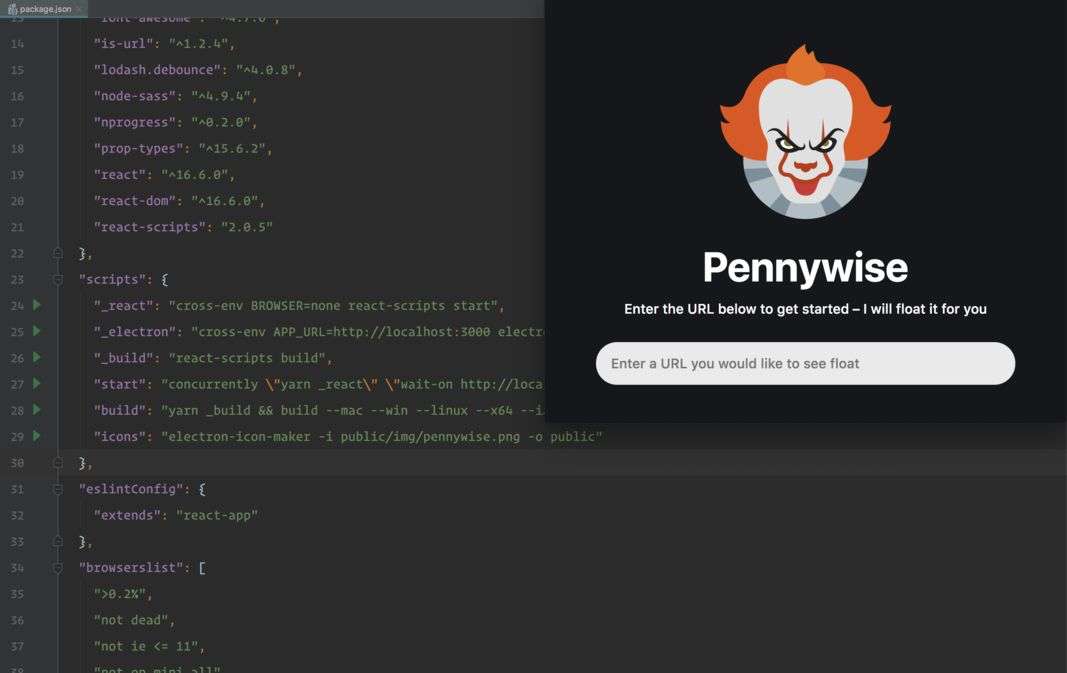1067x673 pixels.
Task: Close the package.json tab
Action: [79, 9]
